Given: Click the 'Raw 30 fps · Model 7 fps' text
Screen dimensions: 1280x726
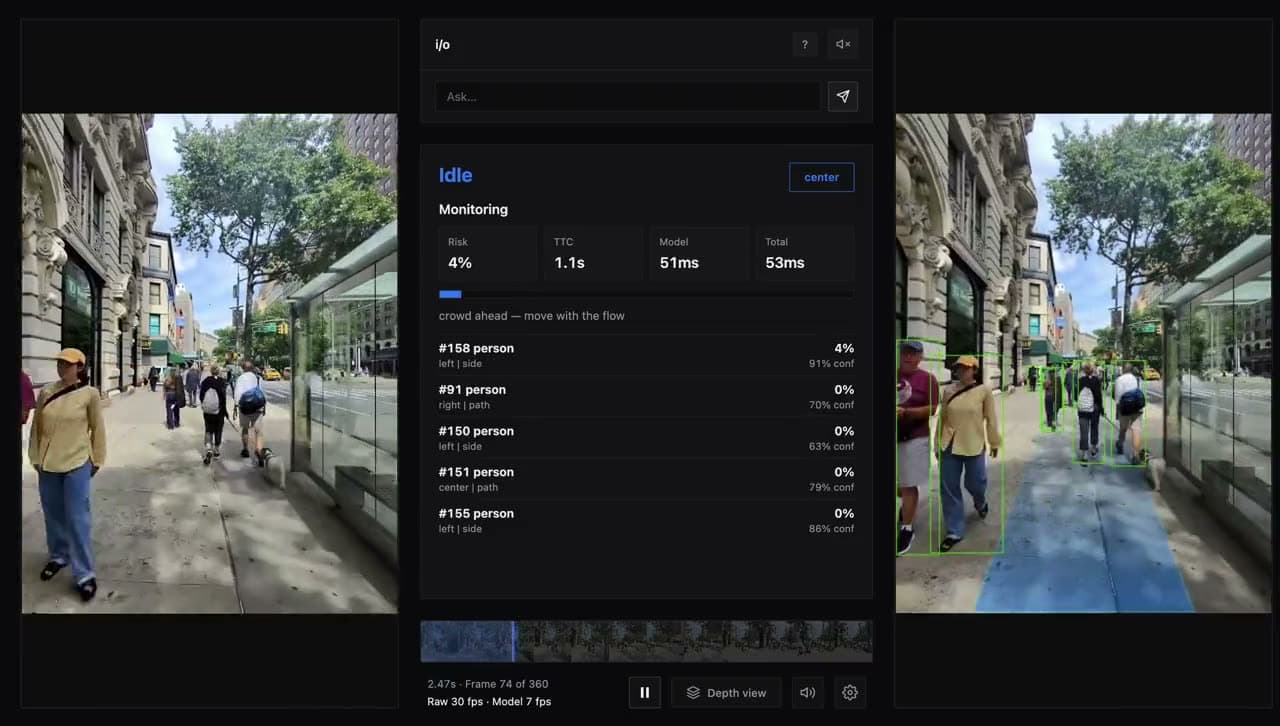Looking at the screenshot, I should [x=489, y=701].
